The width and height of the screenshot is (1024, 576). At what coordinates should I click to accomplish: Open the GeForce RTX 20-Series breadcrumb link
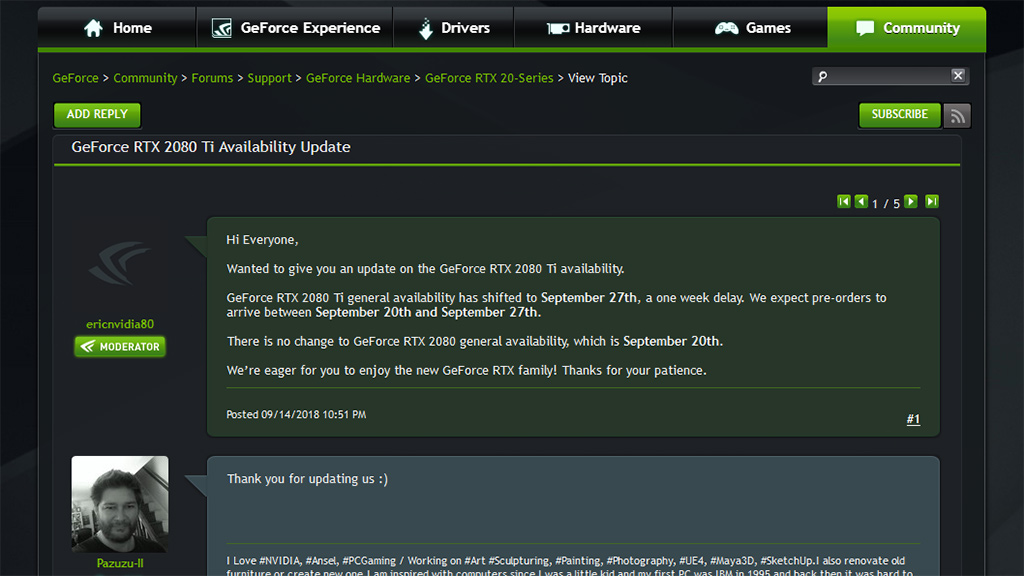(x=489, y=78)
